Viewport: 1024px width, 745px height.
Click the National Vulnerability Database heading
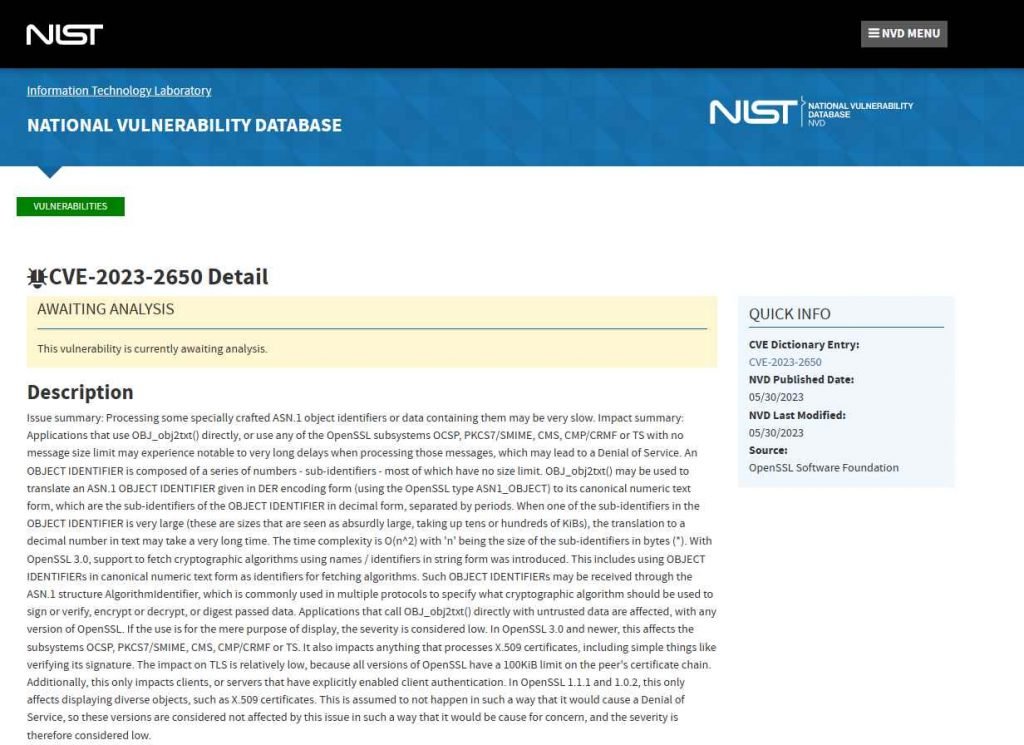point(184,125)
